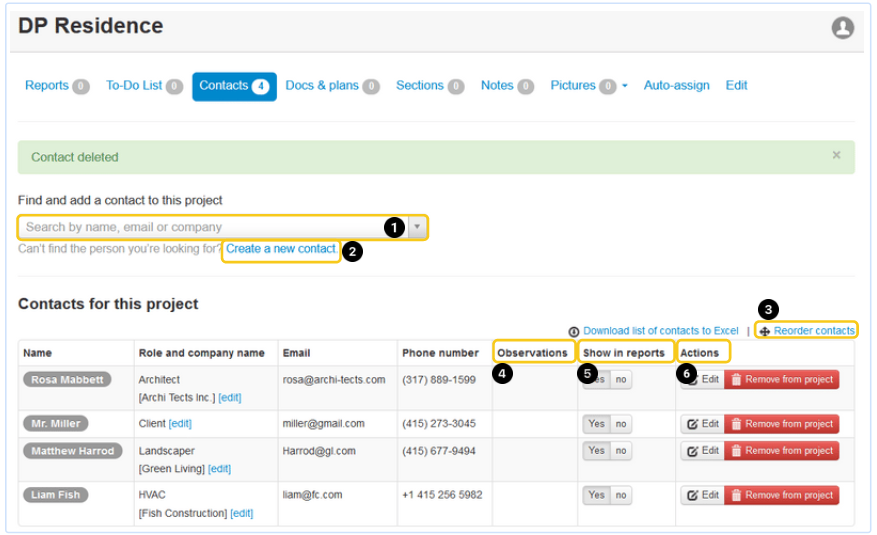Click the Observations column header
877x535 pixels.
pyautogui.click(x=532, y=353)
